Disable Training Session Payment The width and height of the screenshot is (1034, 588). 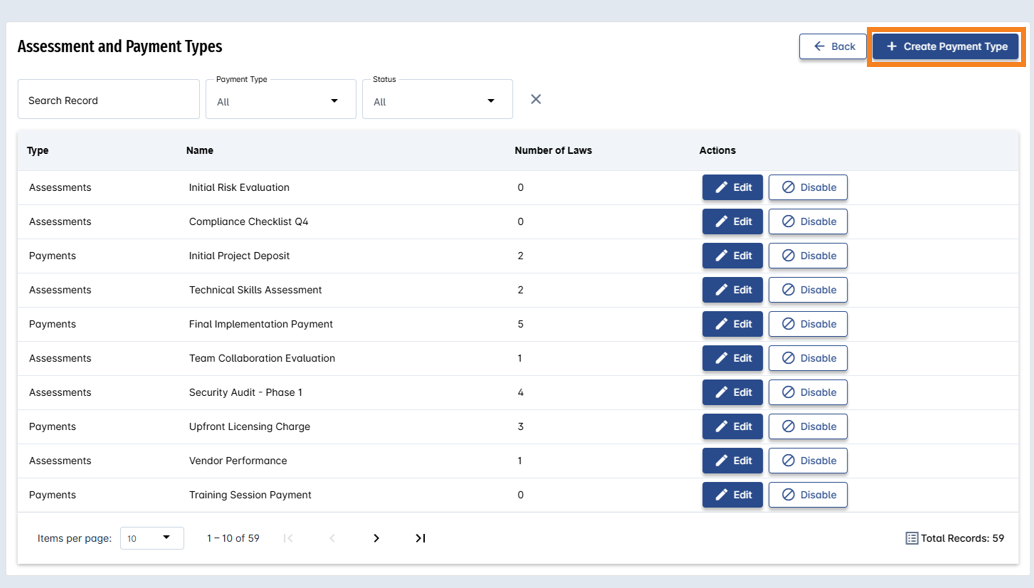(x=808, y=495)
